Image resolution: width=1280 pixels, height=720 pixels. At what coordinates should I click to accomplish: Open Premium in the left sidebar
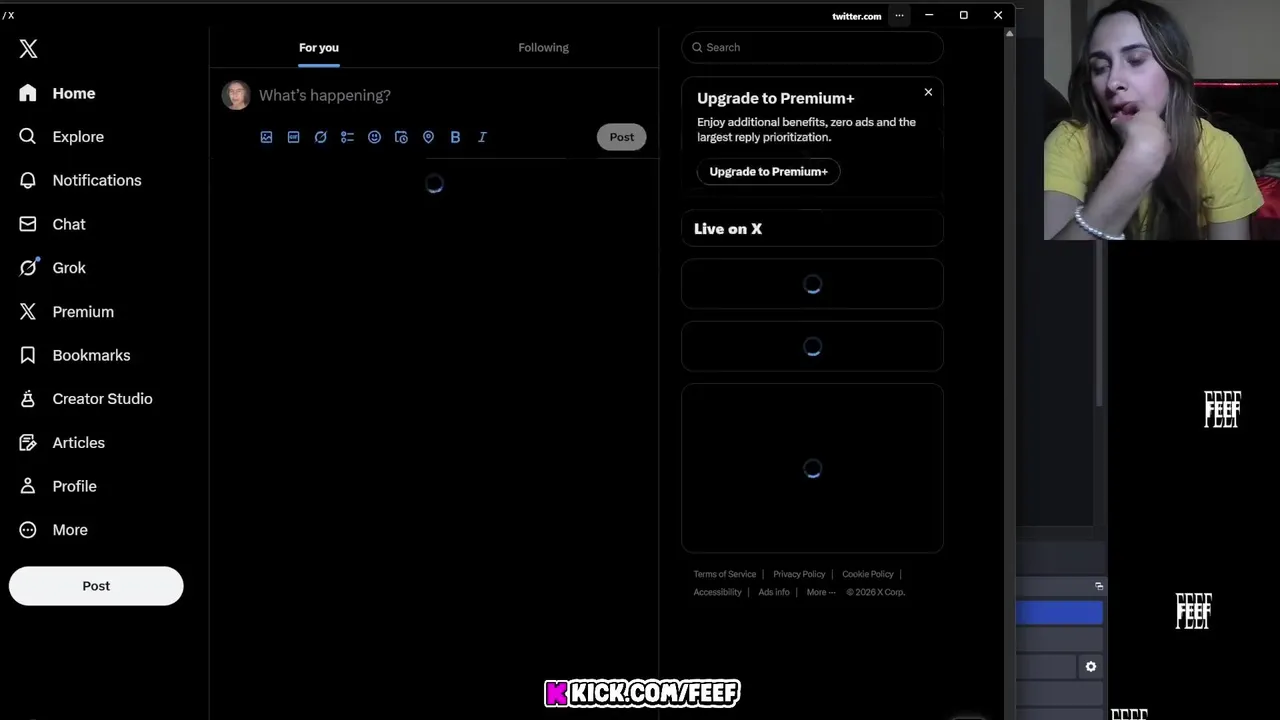tap(66, 312)
